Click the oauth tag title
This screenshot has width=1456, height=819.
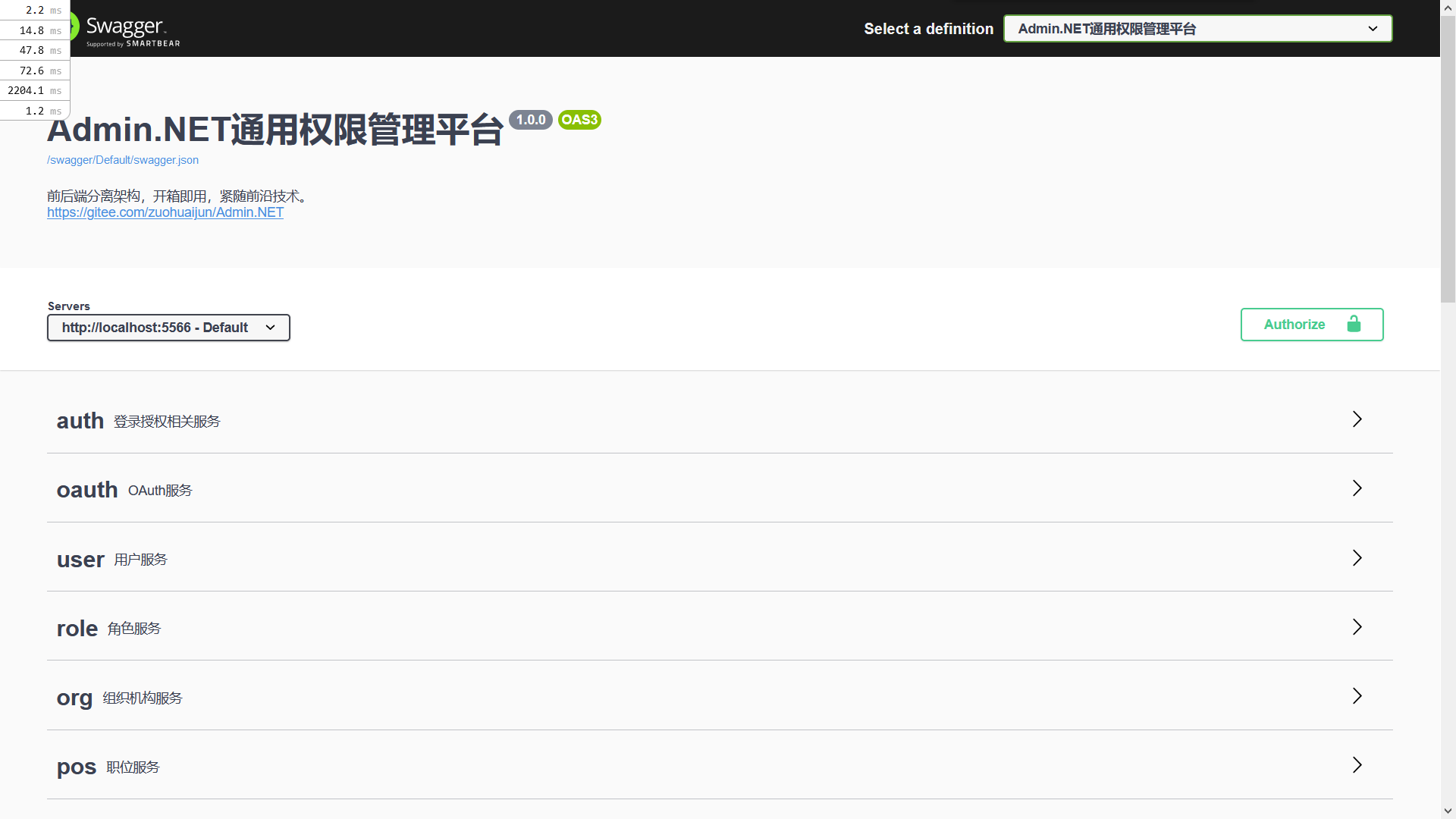coord(87,490)
